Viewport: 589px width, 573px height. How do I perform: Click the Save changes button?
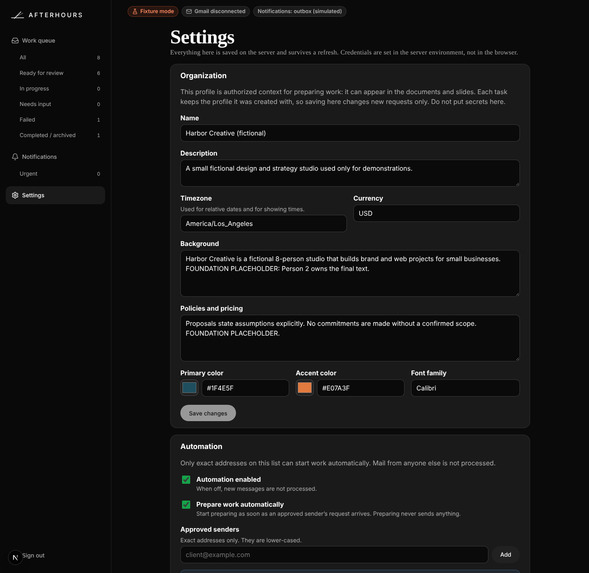coord(208,413)
